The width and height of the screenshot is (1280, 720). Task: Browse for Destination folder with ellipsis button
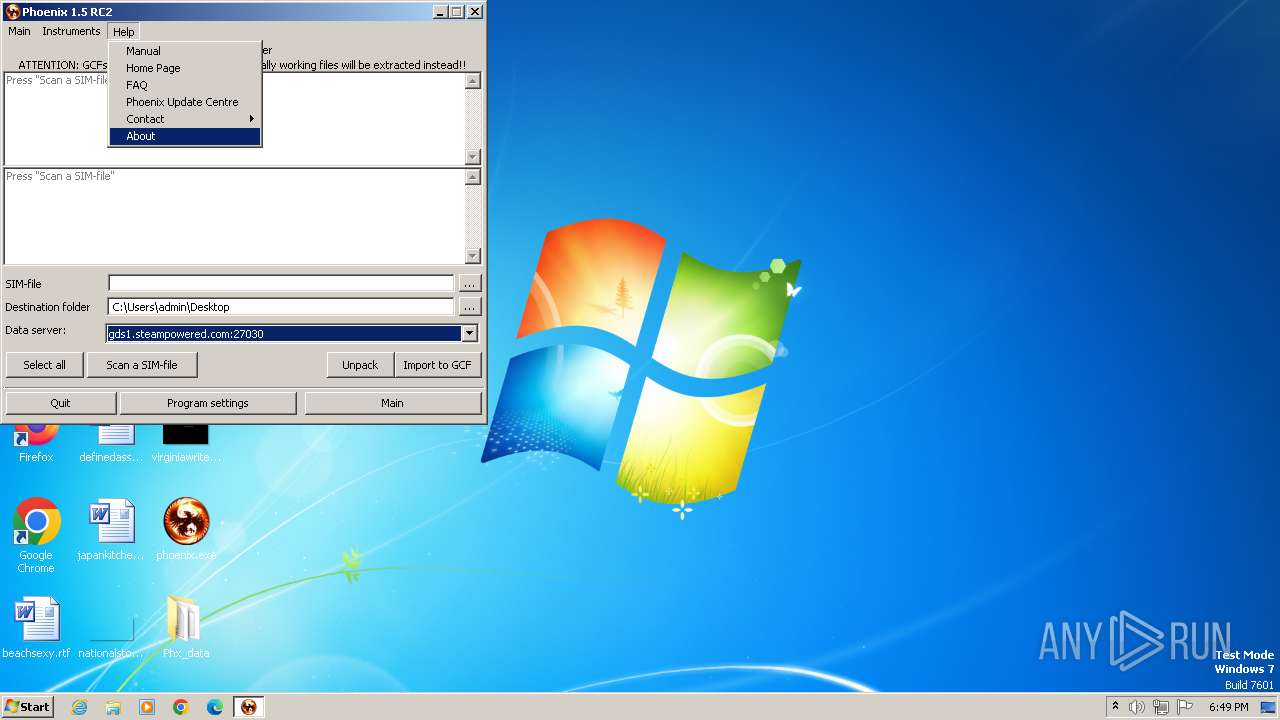(469, 307)
